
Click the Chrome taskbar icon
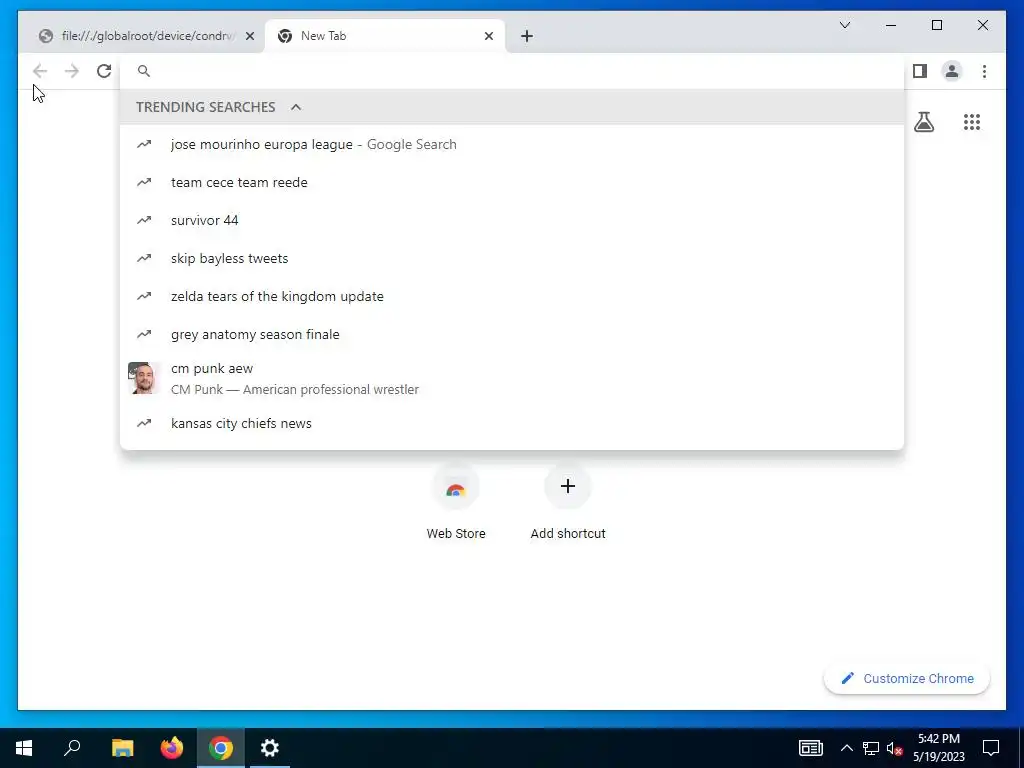coord(221,748)
